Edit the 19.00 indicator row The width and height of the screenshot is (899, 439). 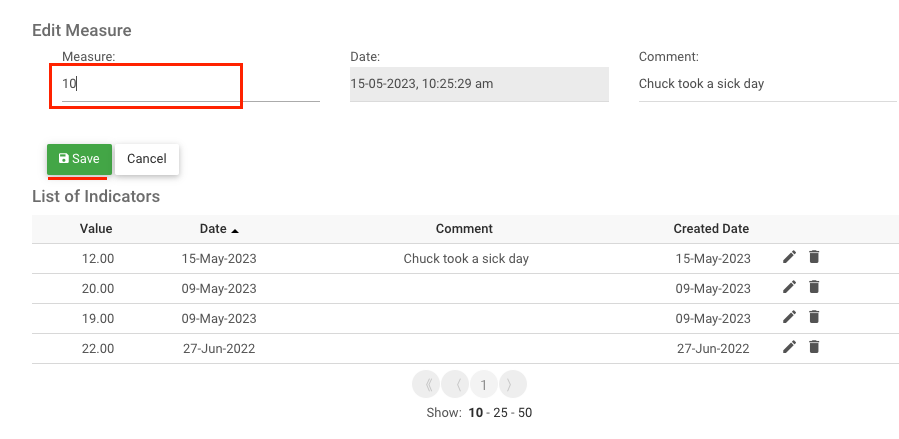tap(789, 318)
